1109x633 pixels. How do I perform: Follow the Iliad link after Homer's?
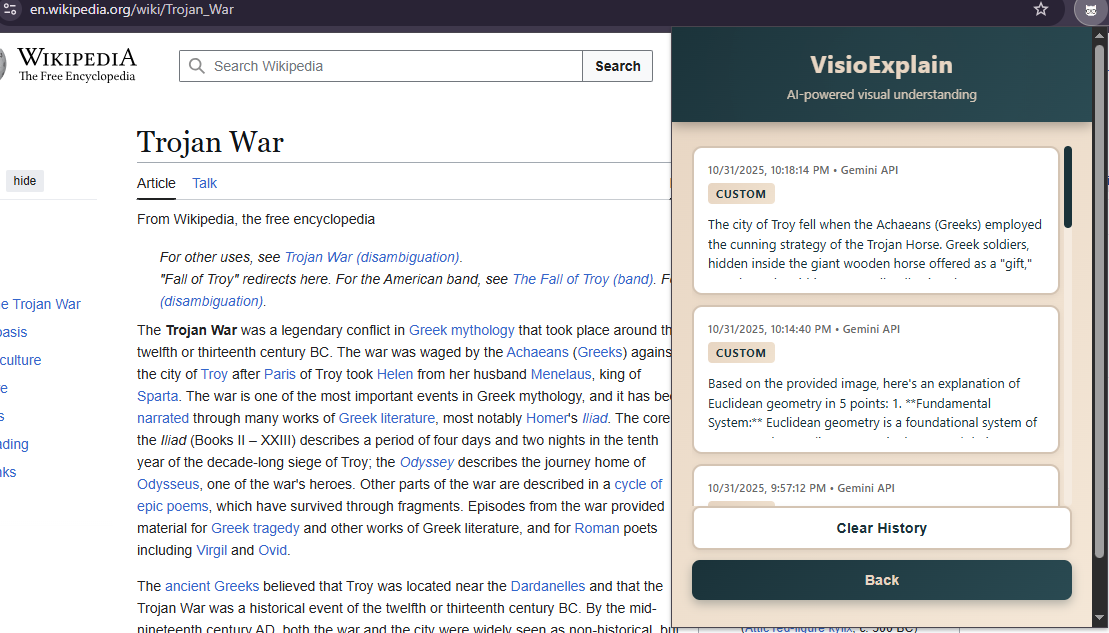coord(595,418)
